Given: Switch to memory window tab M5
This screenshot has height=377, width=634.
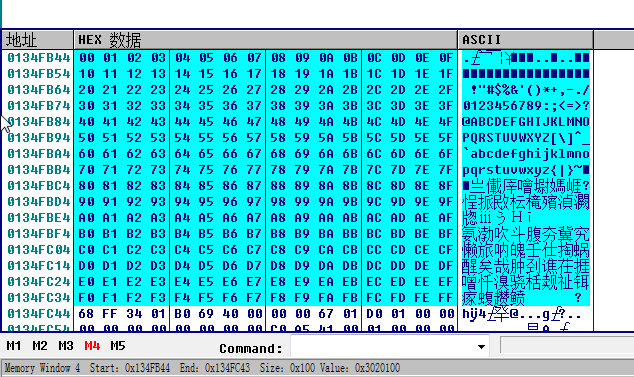Looking at the screenshot, I should coord(118,346).
